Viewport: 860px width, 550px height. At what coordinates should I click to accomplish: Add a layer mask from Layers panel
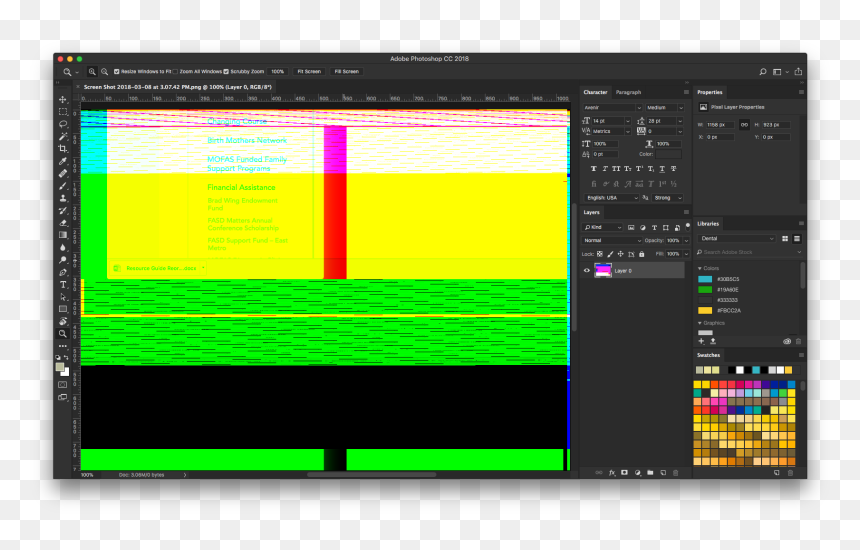point(624,473)
